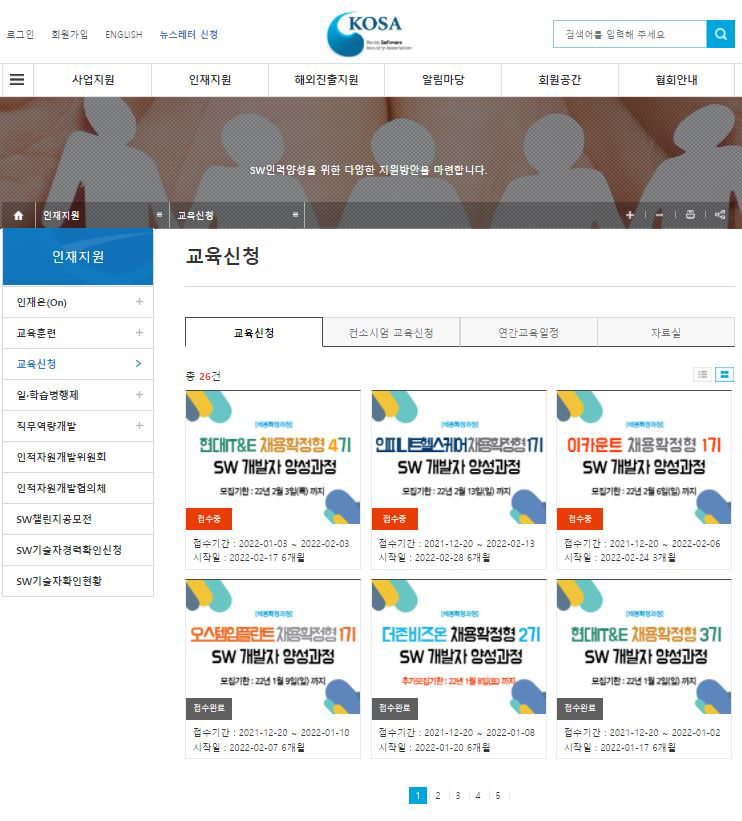742x821 pixels.
Task: Print the page with printer icon
Action: 690,215
